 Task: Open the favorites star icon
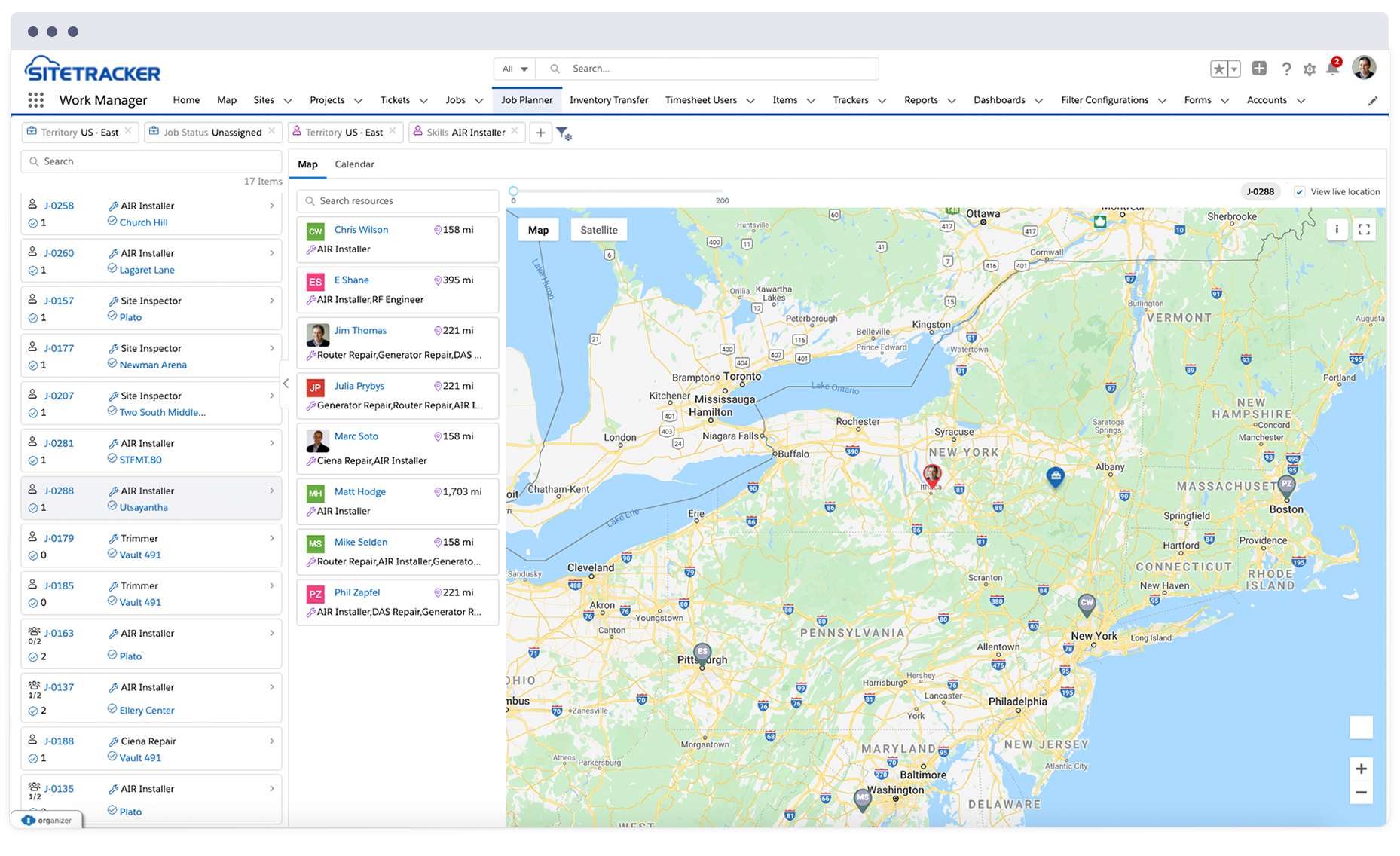coord(1218,69)
